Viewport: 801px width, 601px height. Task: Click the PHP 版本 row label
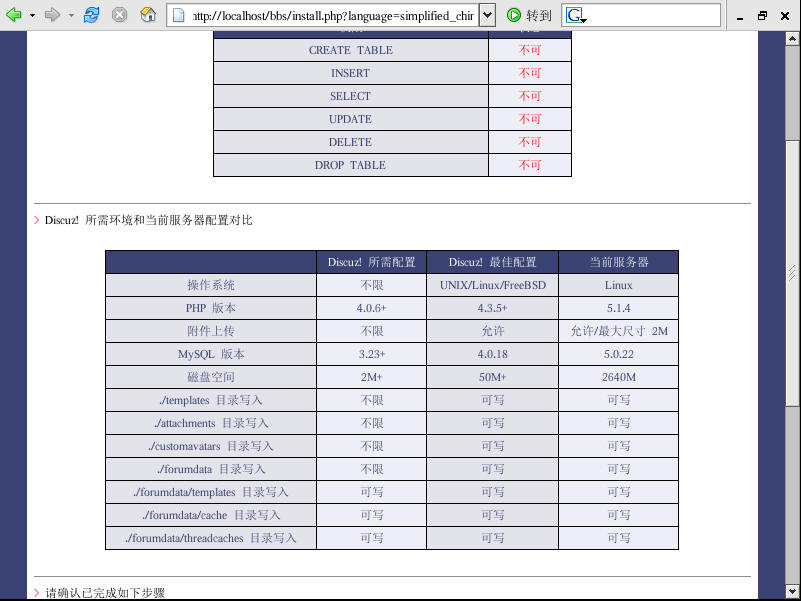[x=211, y=308]
